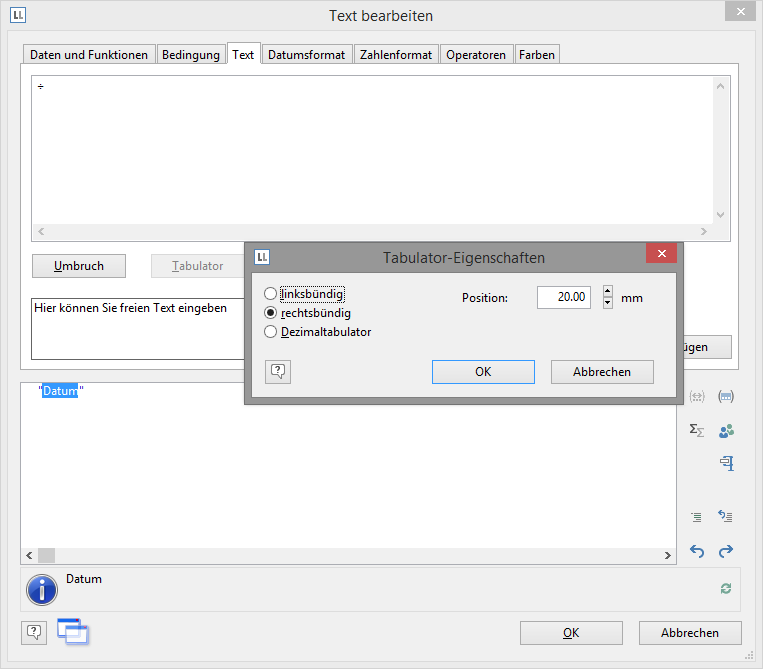Click the indent lines icon
This screenshot has height=669, width=763.
[x=697, y=517]
